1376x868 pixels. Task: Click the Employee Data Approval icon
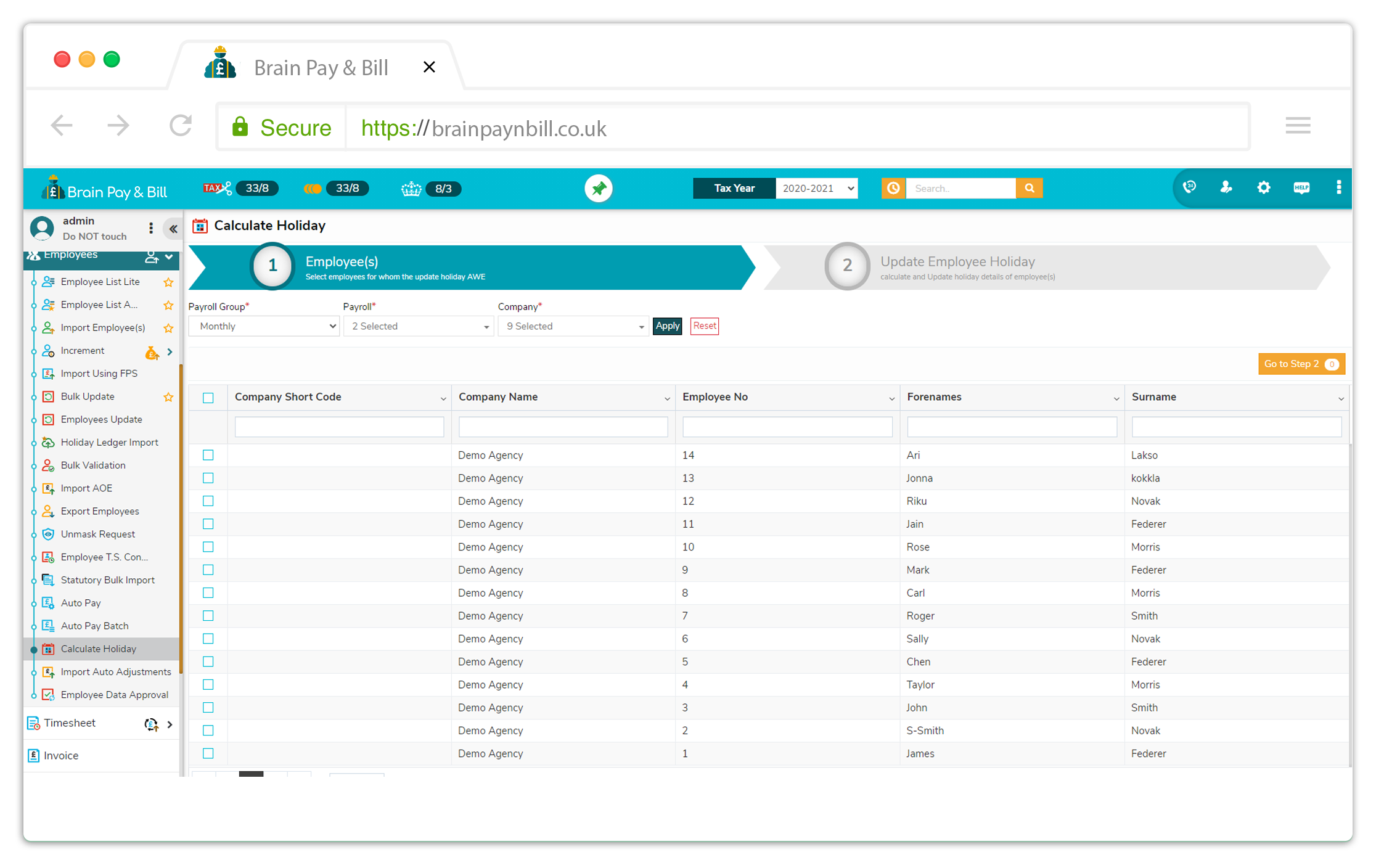(48, 695)
